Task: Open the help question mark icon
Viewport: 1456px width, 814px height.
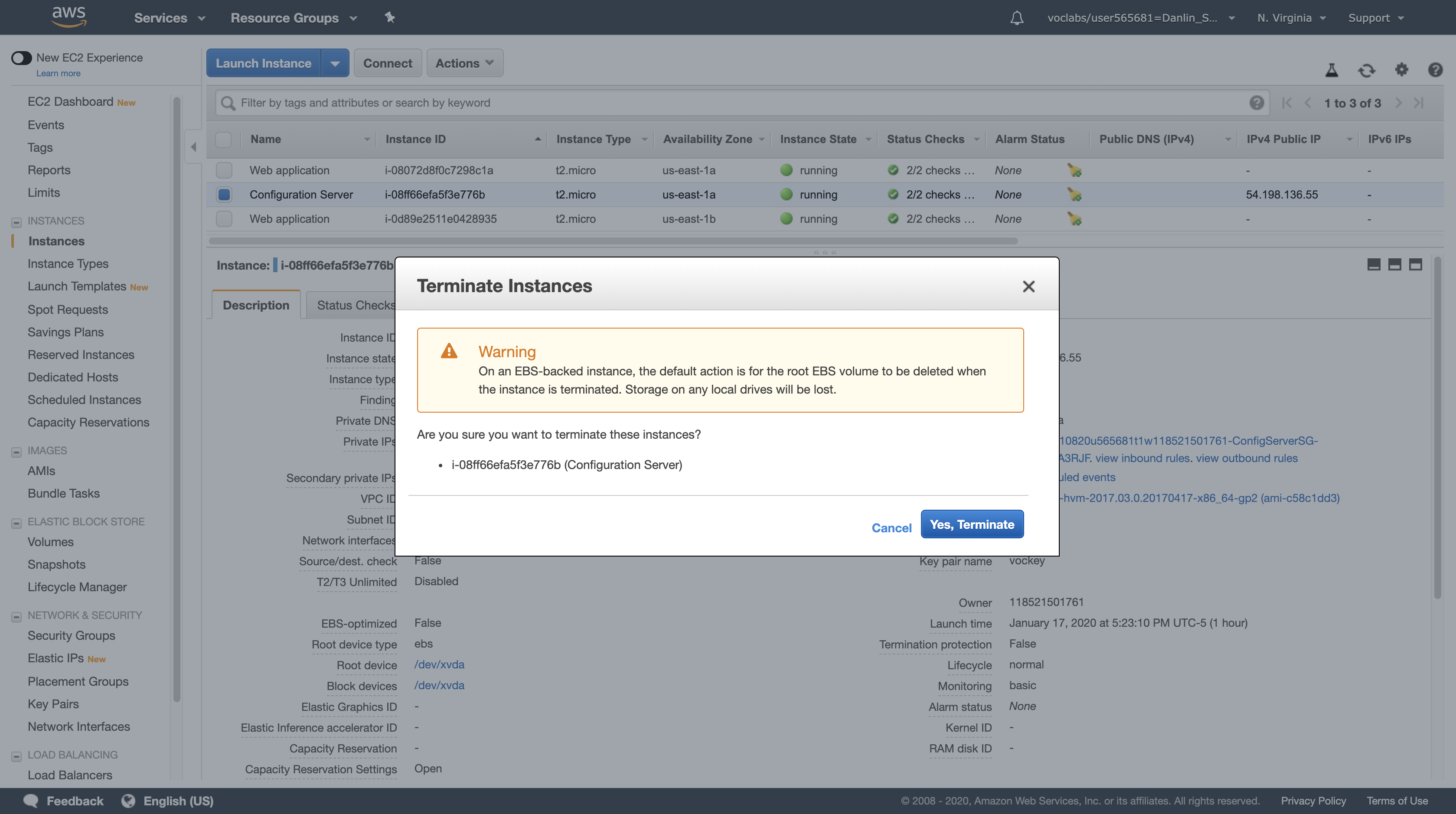Action: click(x=1434, y=70)
